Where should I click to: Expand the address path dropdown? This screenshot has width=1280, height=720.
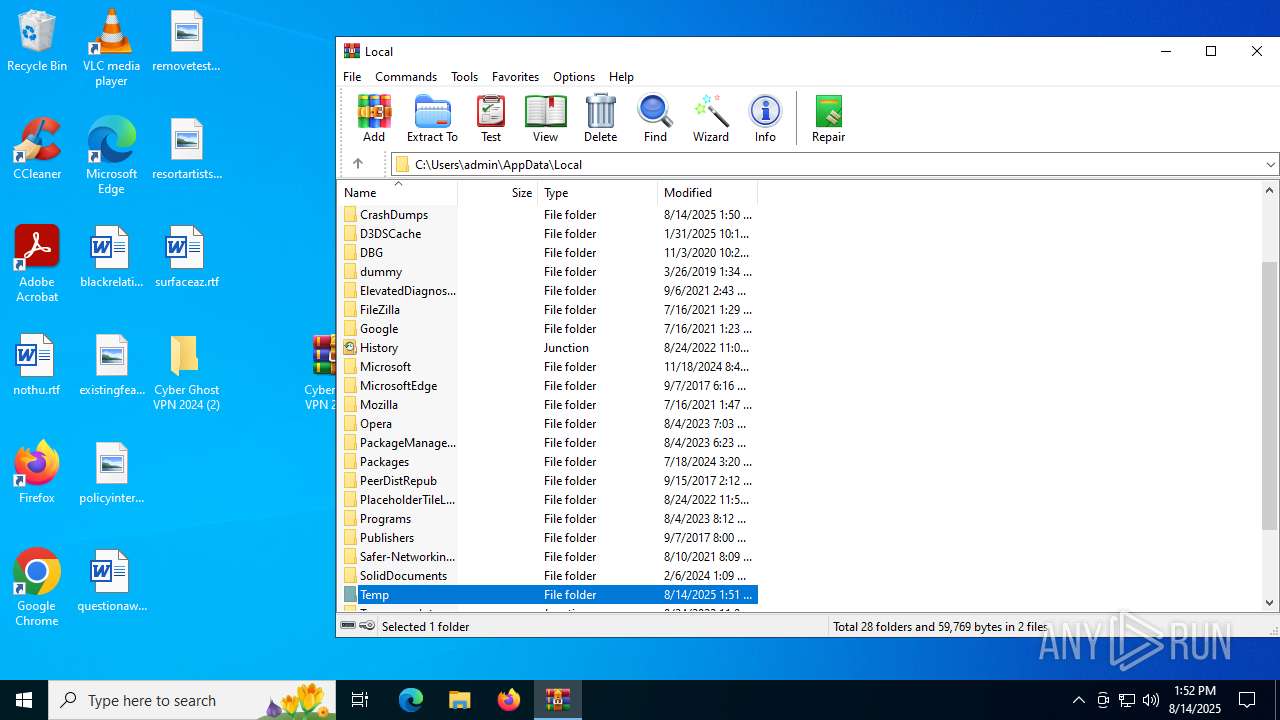(x=1270, y=165)
